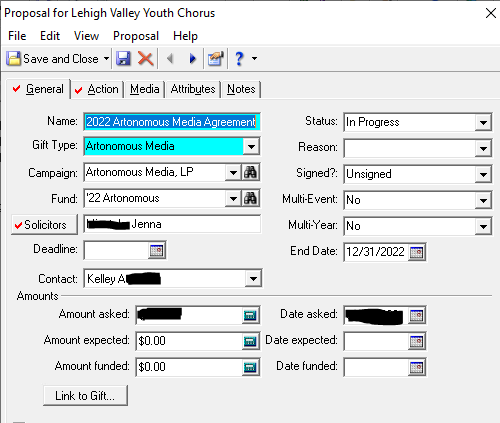Search funds with the binoculars icon
Screen dimensions: 500x423
click(250, 198)
